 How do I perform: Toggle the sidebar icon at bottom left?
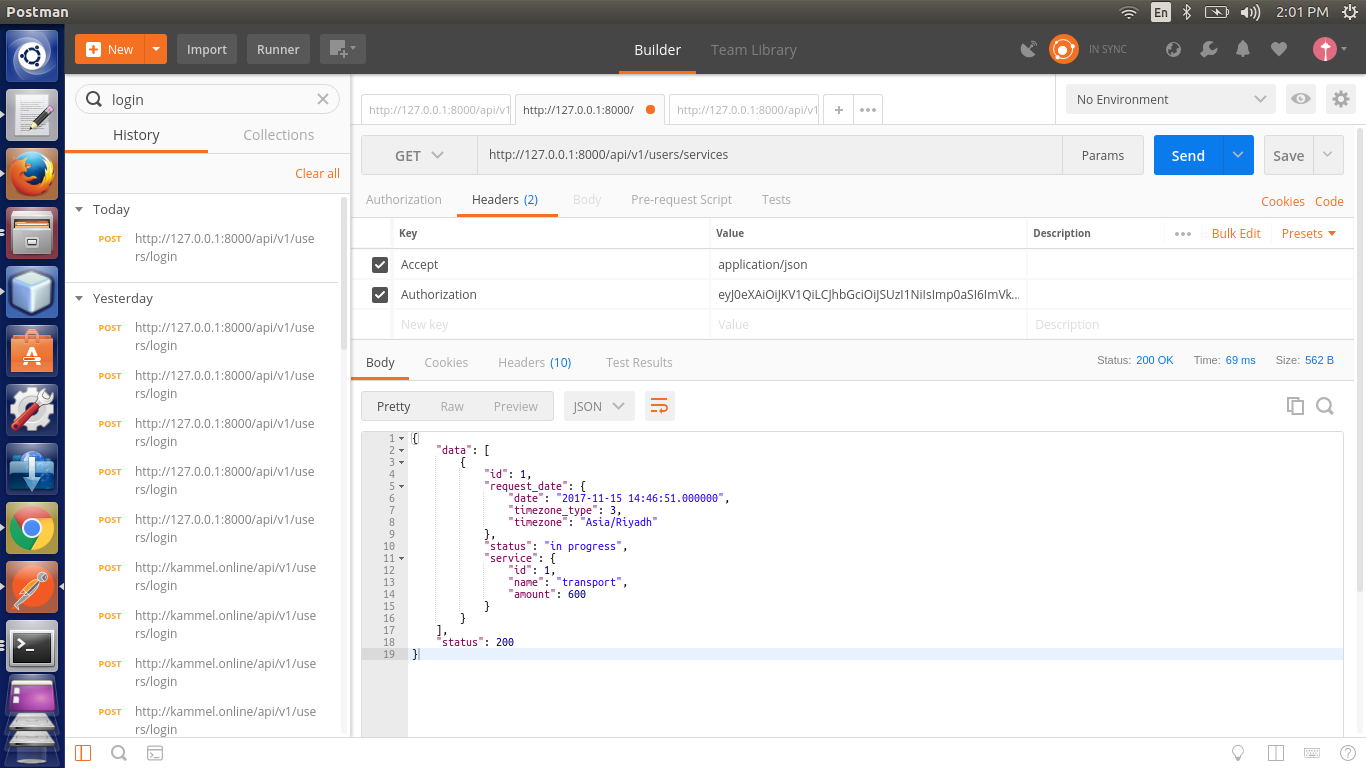click(x=83, y=753)
